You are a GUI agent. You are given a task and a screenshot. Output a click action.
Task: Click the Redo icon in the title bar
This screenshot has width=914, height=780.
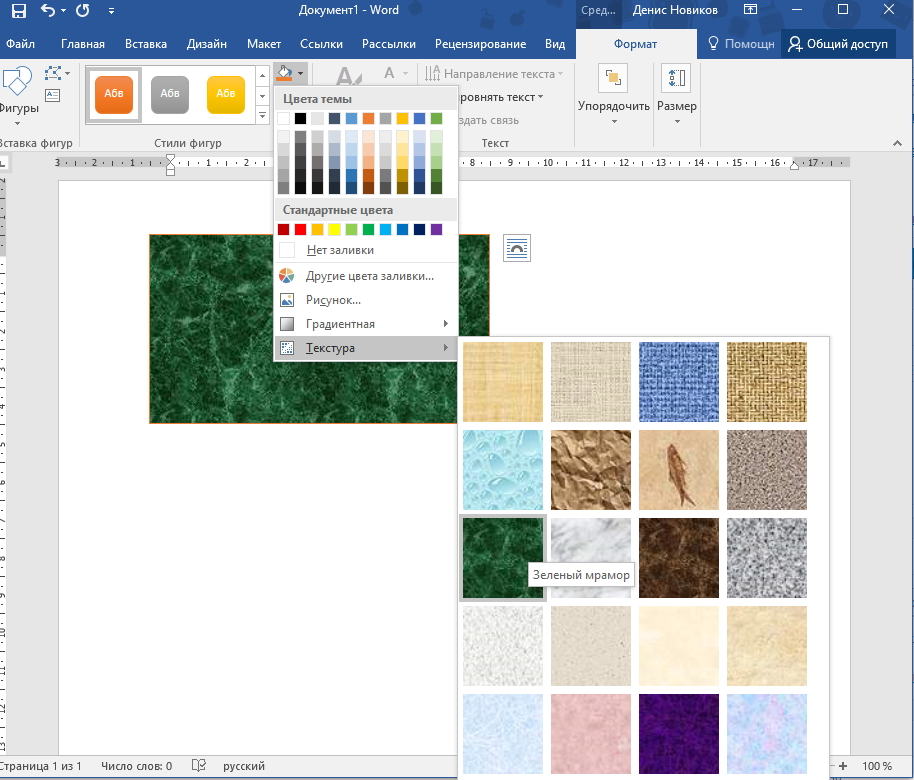tap(82, 11)
